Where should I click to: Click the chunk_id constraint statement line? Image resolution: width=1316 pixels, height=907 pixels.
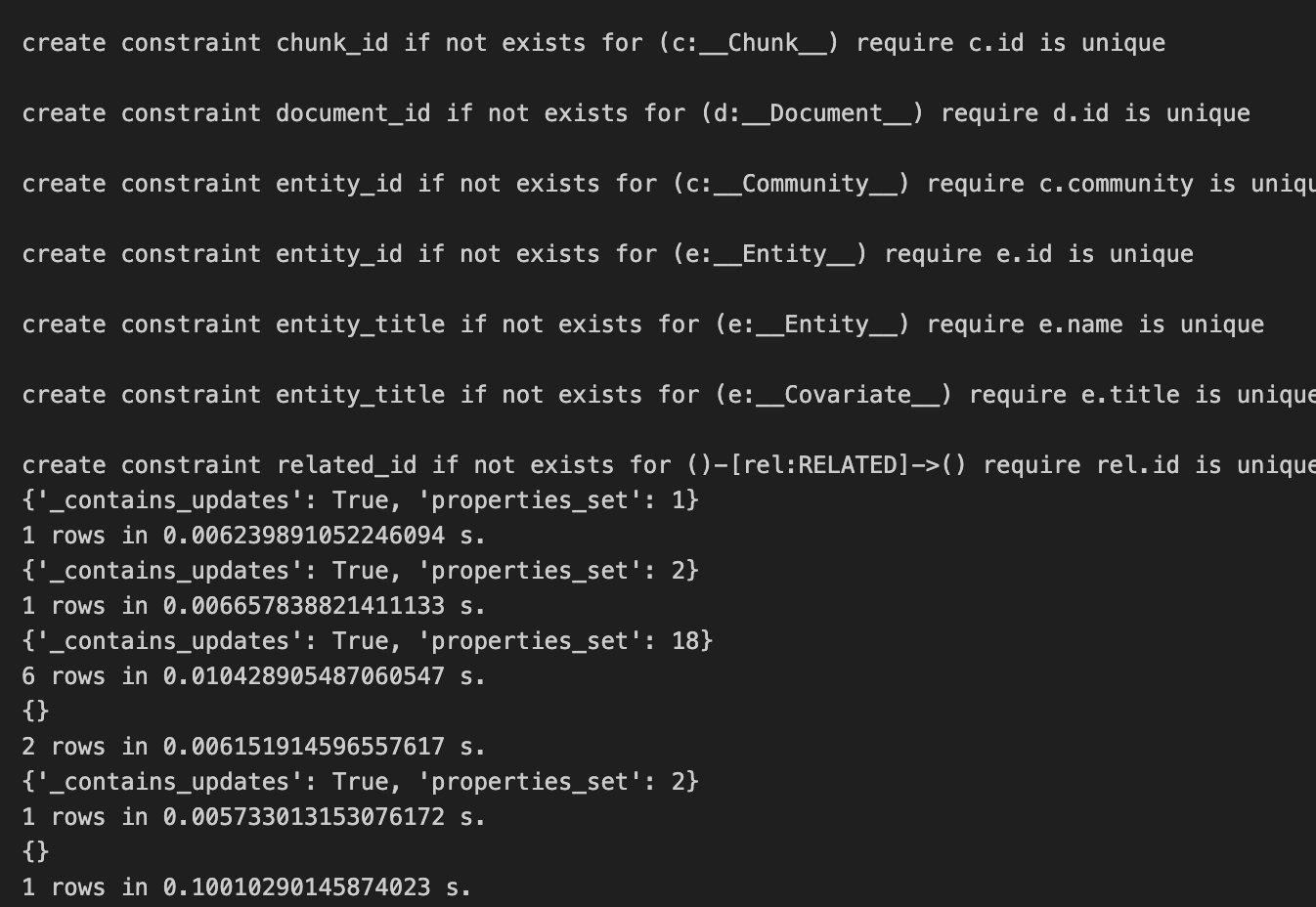[x=593, y=43]
